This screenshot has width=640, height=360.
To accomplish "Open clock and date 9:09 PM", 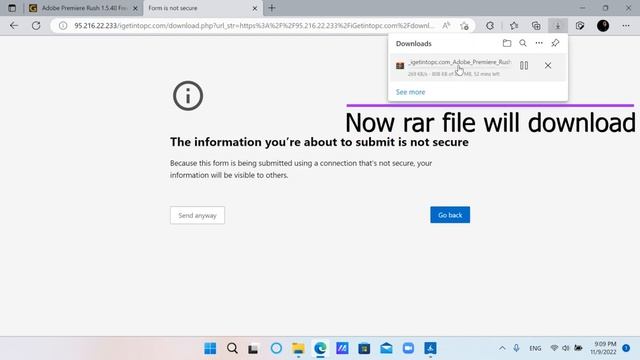I will (603, 348).
